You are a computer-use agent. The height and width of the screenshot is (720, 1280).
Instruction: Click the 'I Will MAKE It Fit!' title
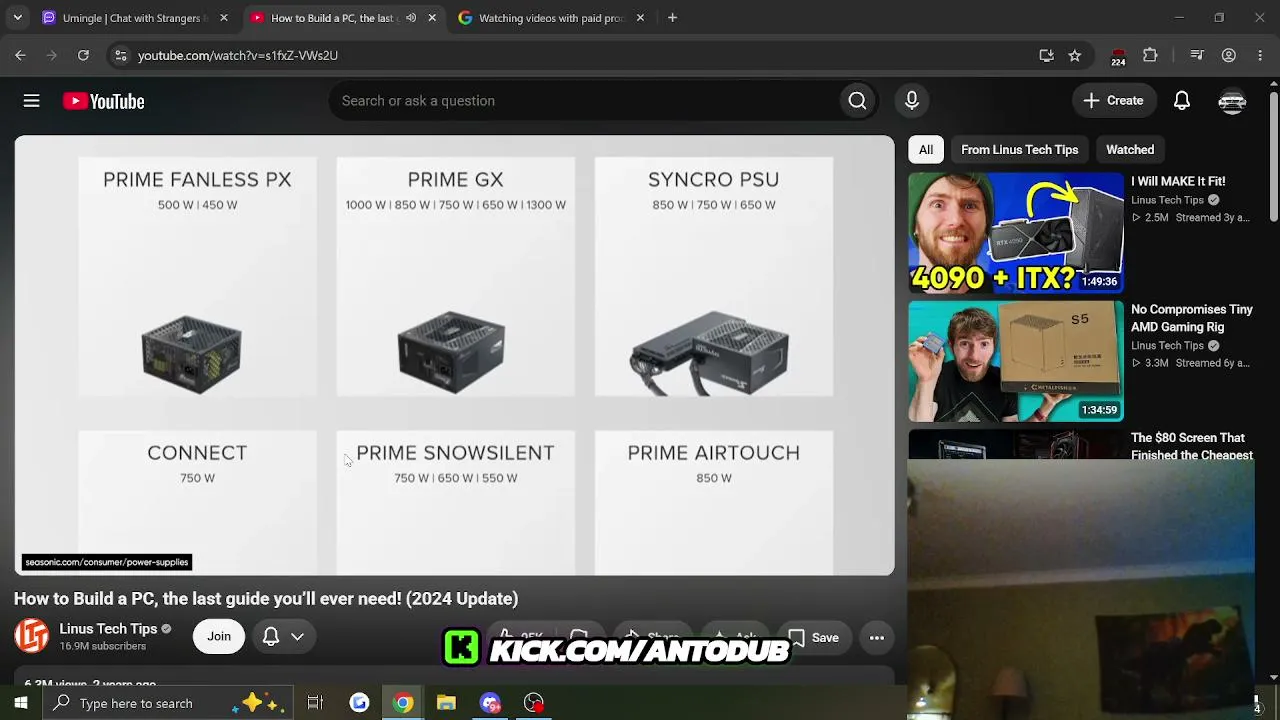click(1178, 182)
